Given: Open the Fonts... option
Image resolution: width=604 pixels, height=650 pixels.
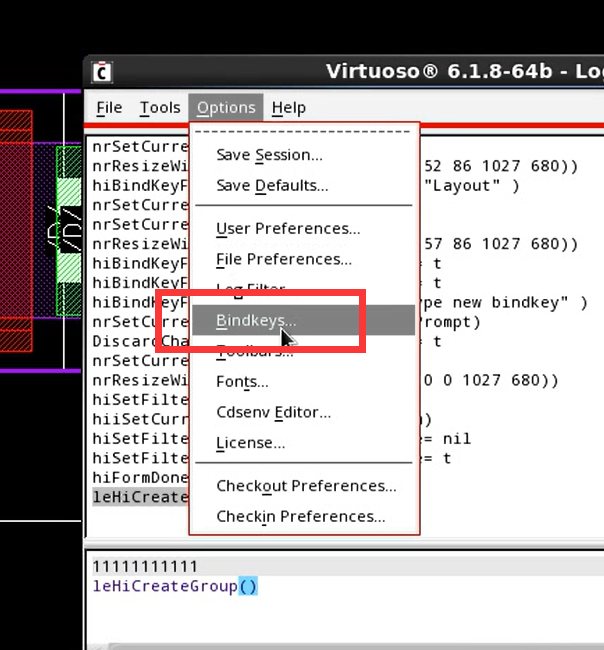Looking at the screenshot, I should pyautogui.click(x=242, y=382).
